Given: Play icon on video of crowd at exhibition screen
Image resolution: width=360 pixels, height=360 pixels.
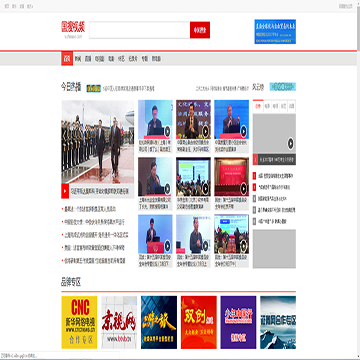Looking at the screenshot, I should coord(243,246).
